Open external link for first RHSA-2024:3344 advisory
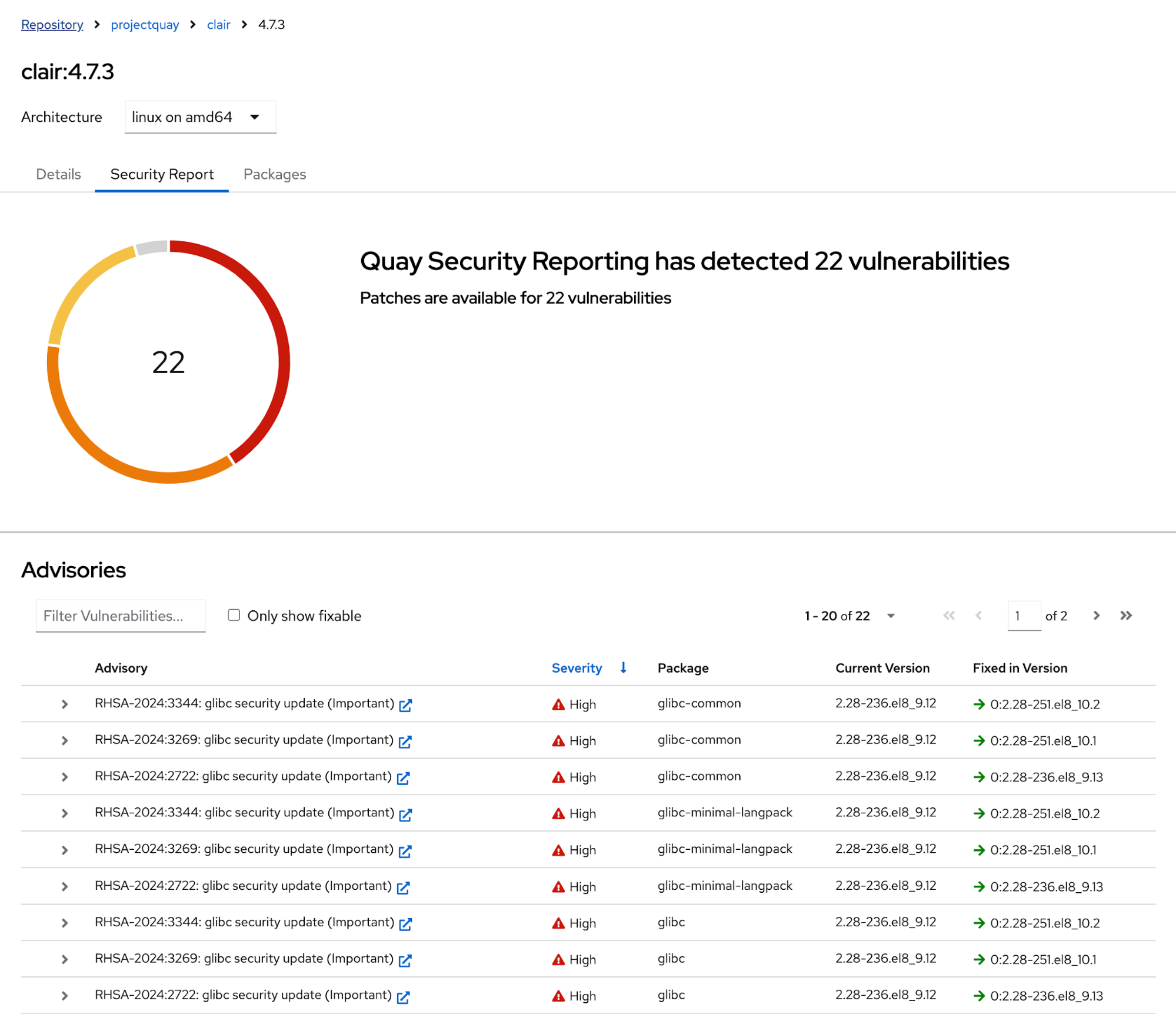 405,705
